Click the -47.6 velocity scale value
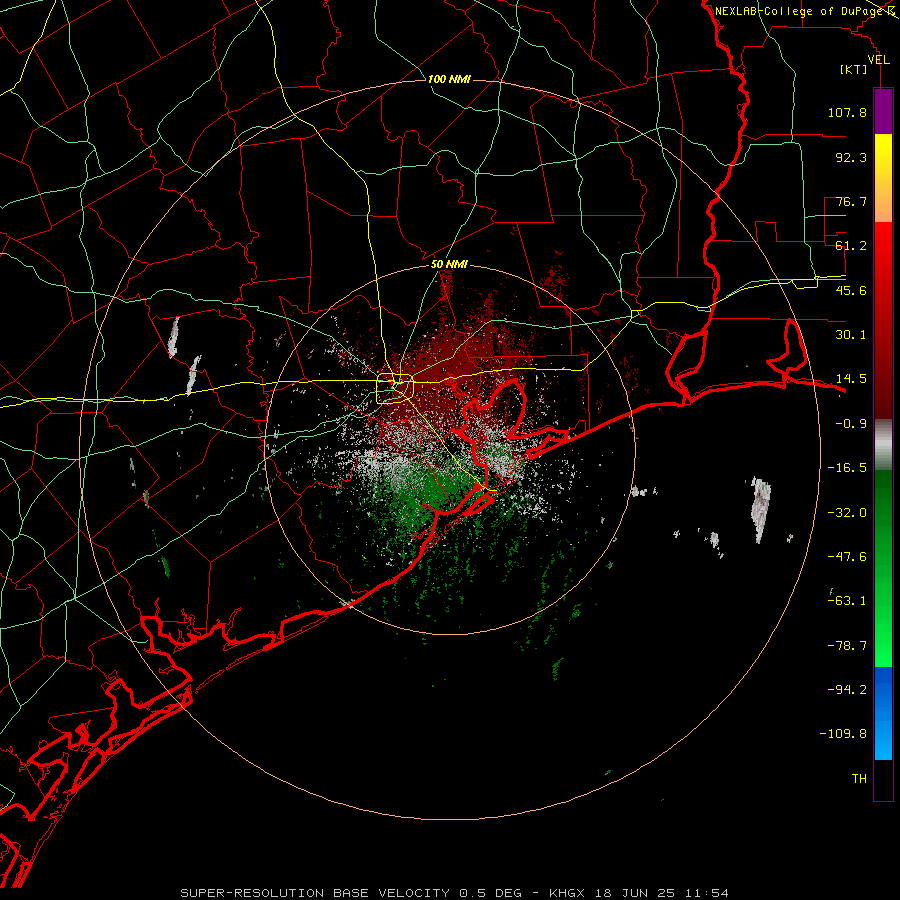 847,557
